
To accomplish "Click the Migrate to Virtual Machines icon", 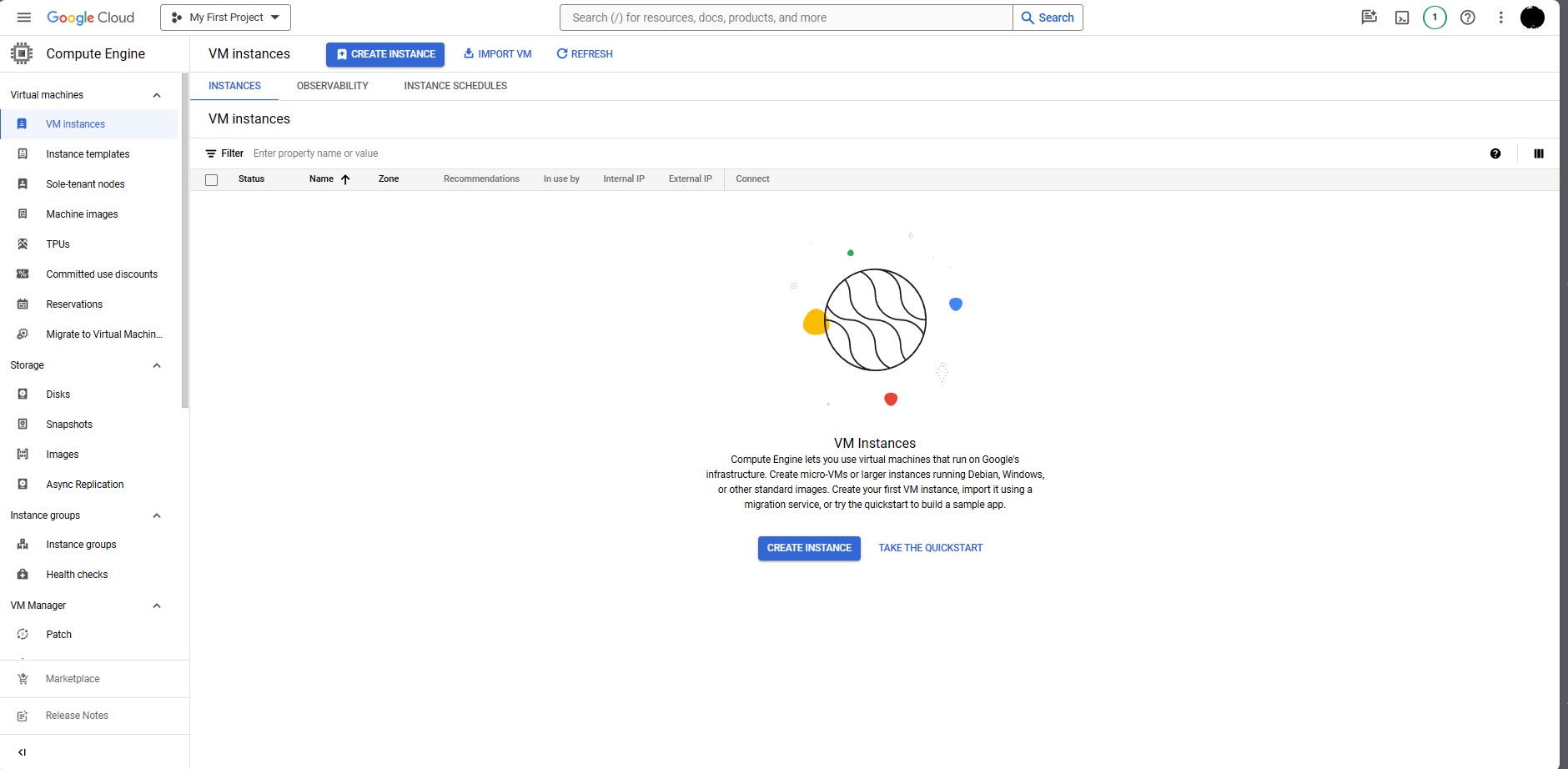I will [23, 334].
